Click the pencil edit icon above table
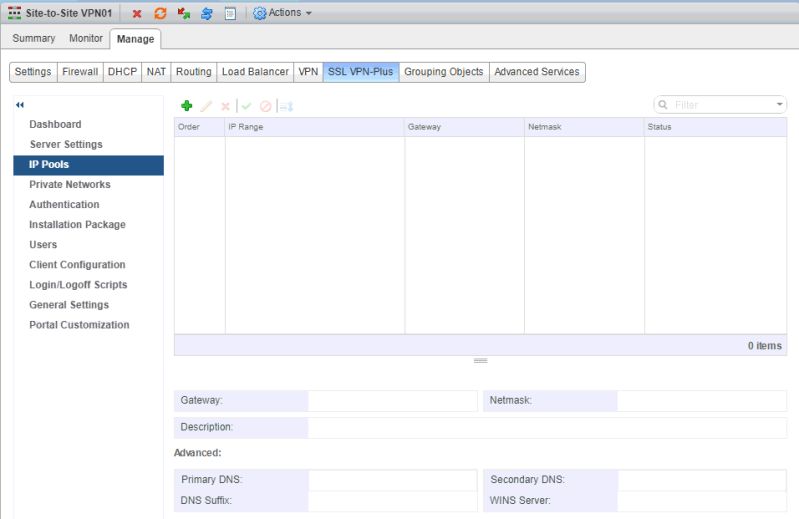 tap(207, 106)
